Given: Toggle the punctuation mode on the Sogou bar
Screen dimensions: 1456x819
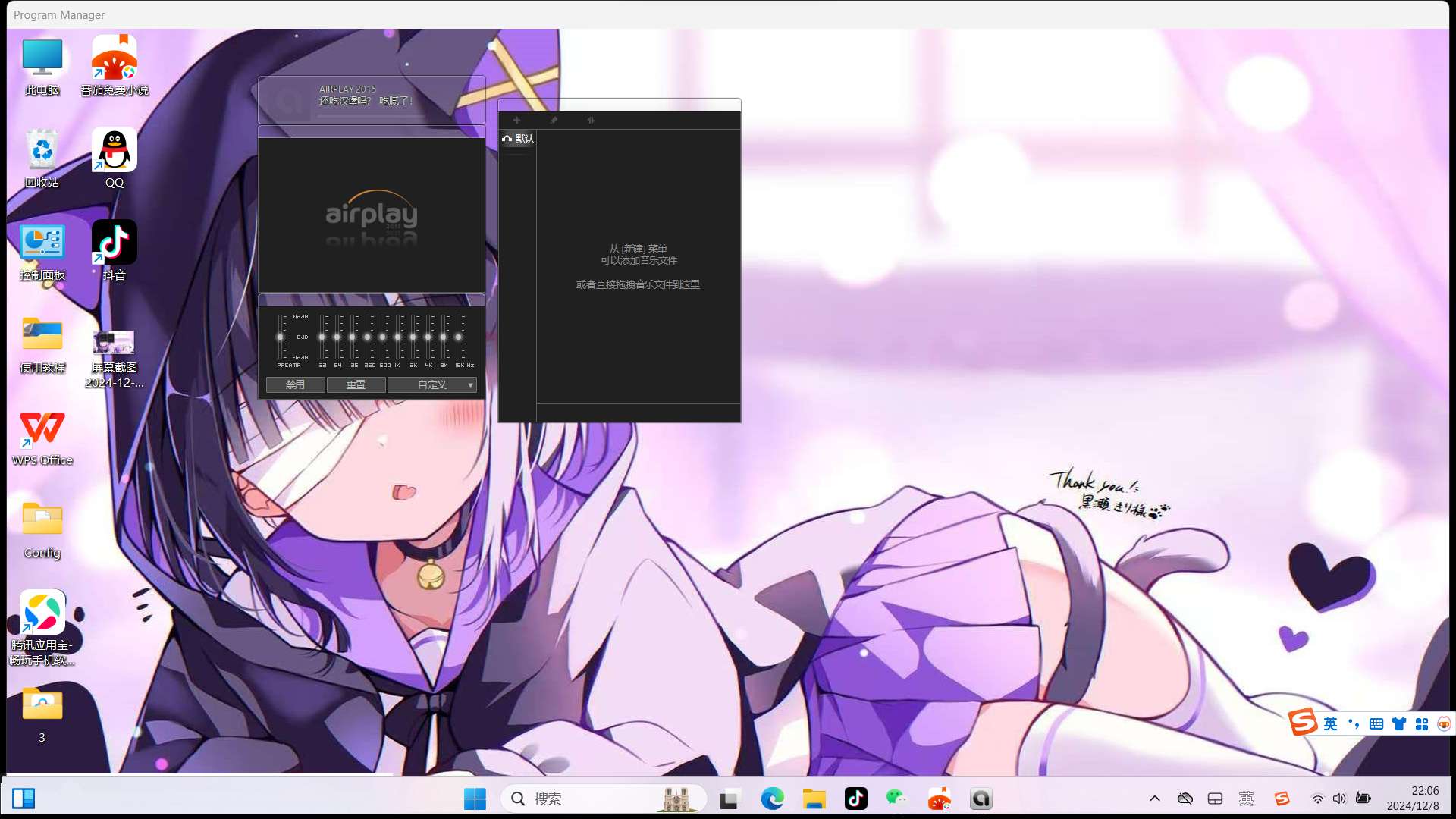Looking at the screenshot, I should pos(1354,724).
